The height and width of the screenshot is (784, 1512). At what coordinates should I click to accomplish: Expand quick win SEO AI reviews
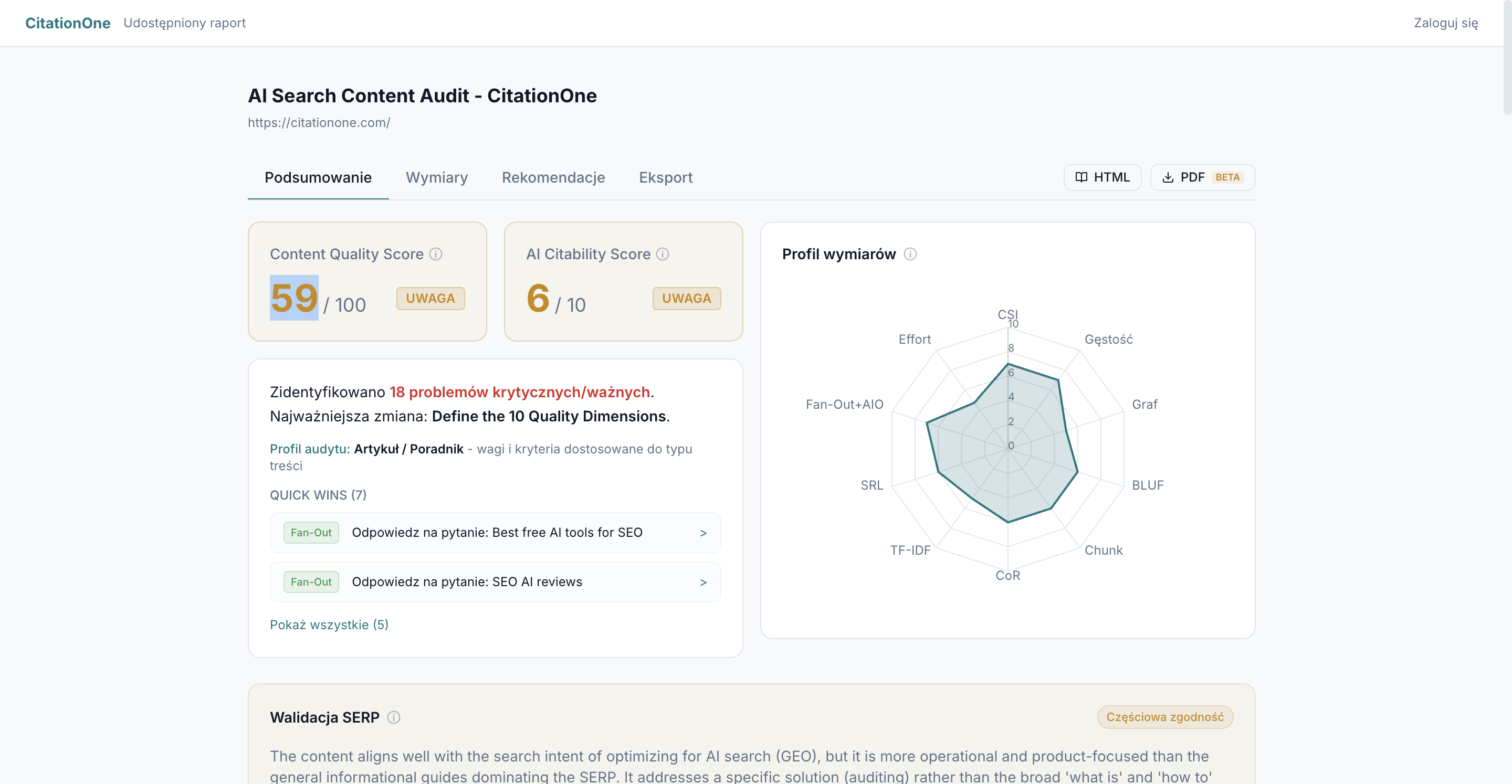(496, 582)
